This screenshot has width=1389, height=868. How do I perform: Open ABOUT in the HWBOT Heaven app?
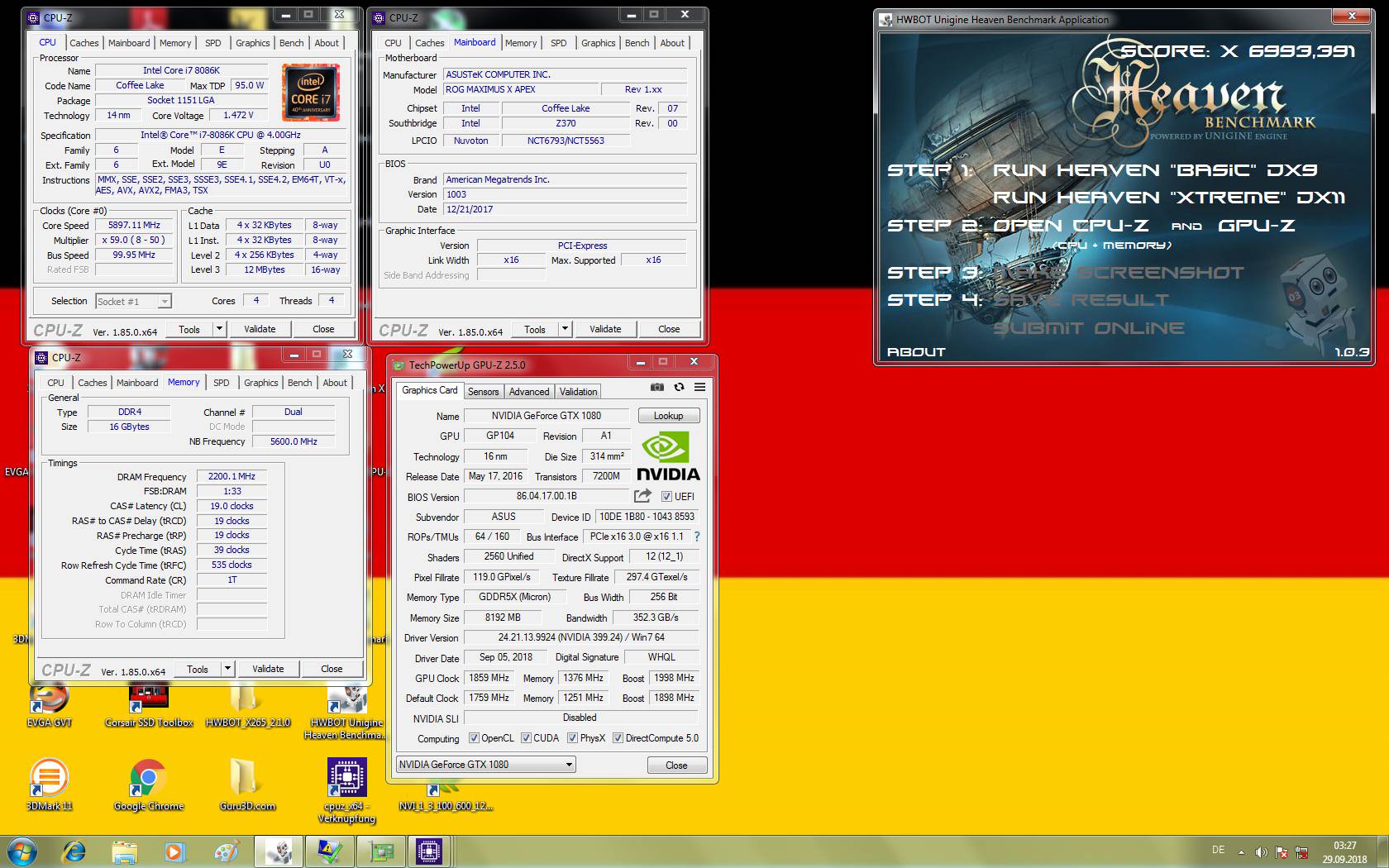(916, 352)
